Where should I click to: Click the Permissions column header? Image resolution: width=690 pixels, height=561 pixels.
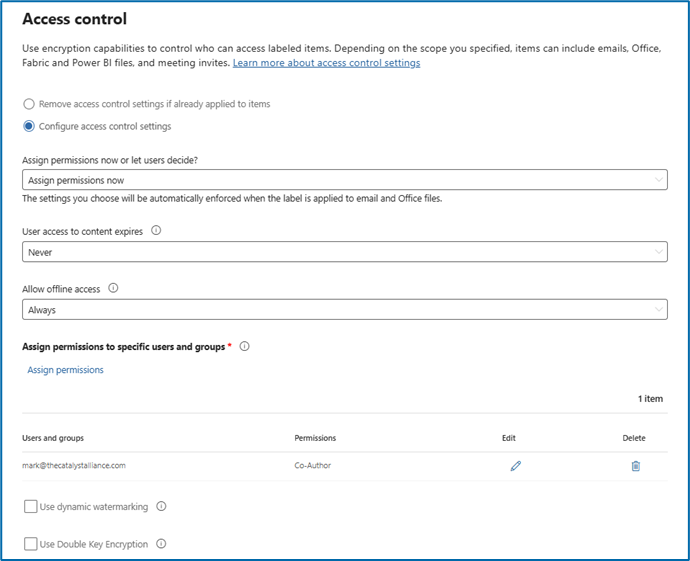315,438
